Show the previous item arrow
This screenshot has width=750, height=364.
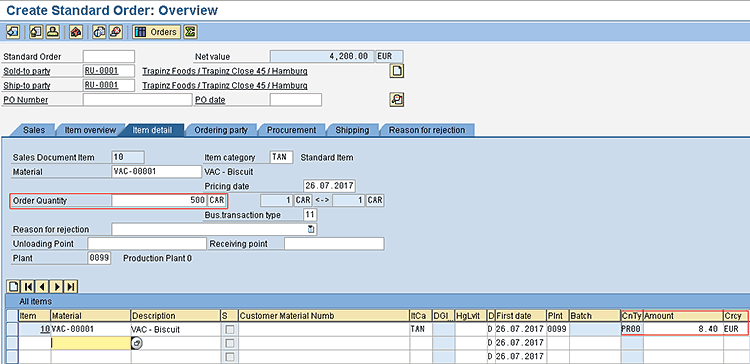(x=43, y=287)
